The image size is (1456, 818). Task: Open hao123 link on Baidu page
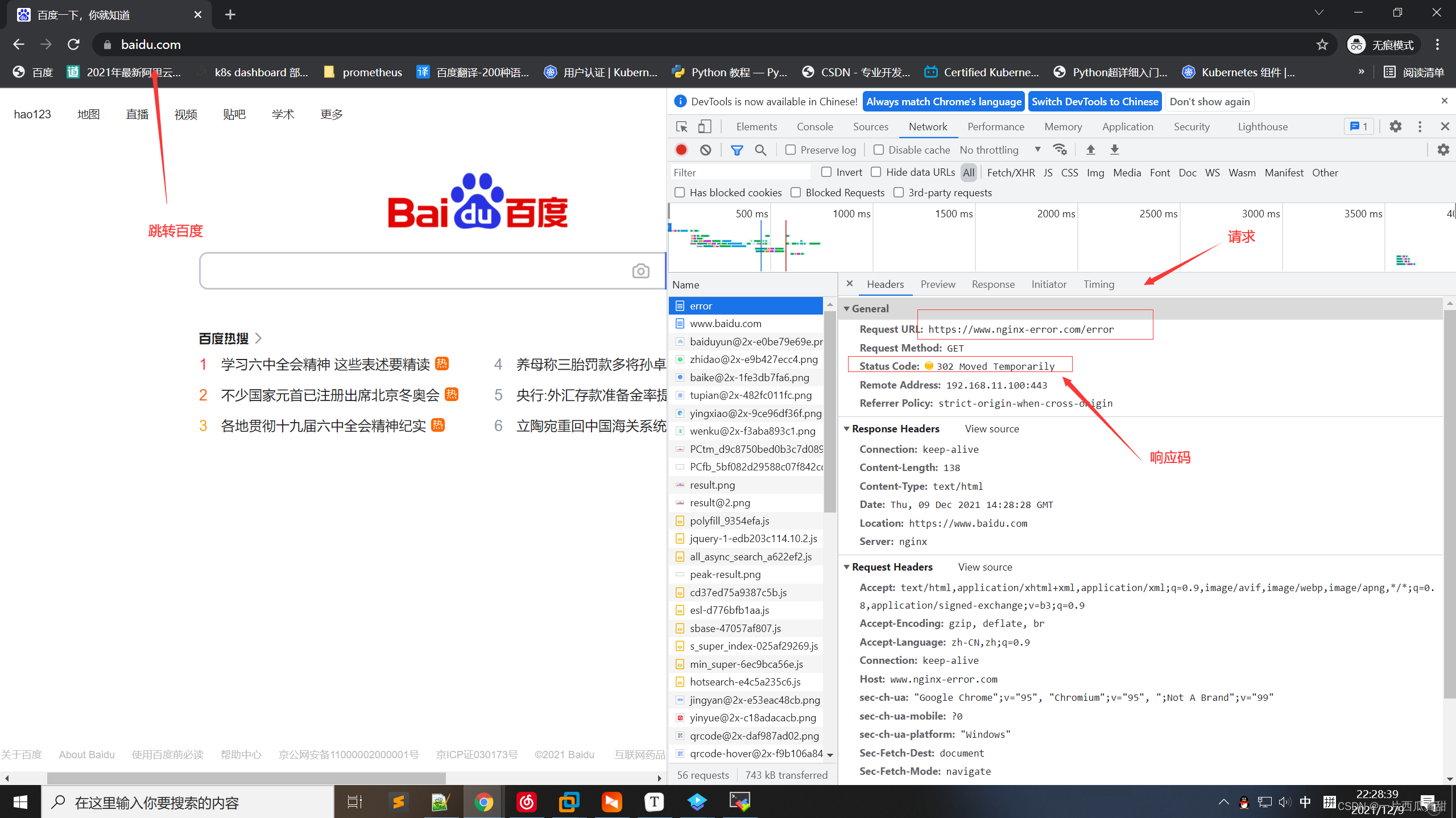(32, 114)
